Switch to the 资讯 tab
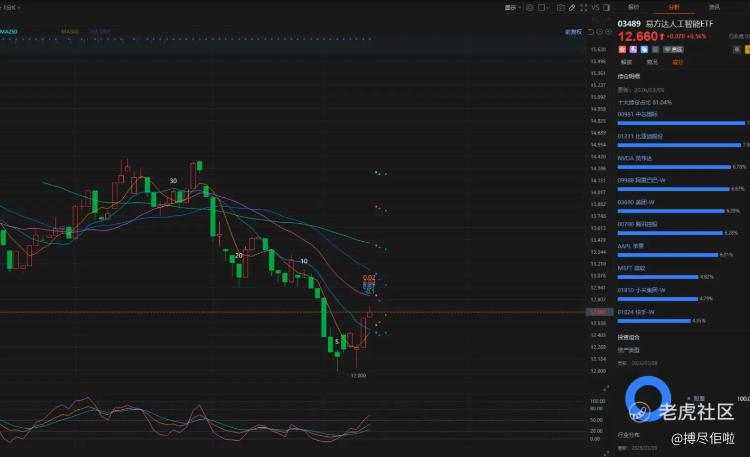Viewport: 750px width, 457px height. pos(714,7)
